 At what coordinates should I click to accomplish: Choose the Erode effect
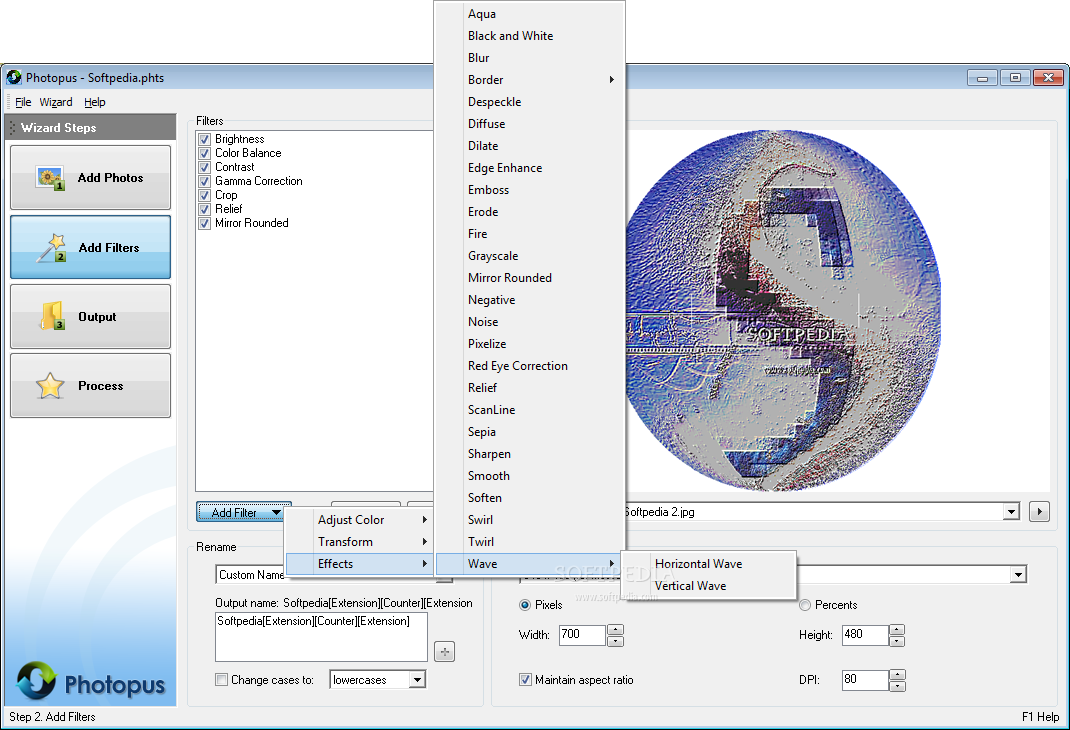(x=530, y=211)
